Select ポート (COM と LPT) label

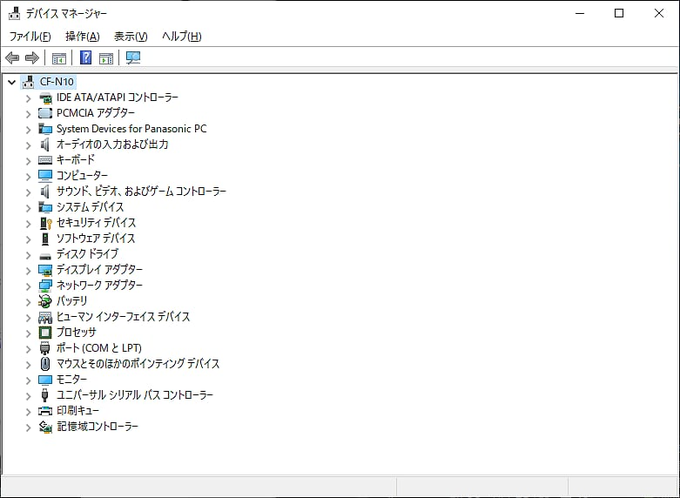coord(99,348)
